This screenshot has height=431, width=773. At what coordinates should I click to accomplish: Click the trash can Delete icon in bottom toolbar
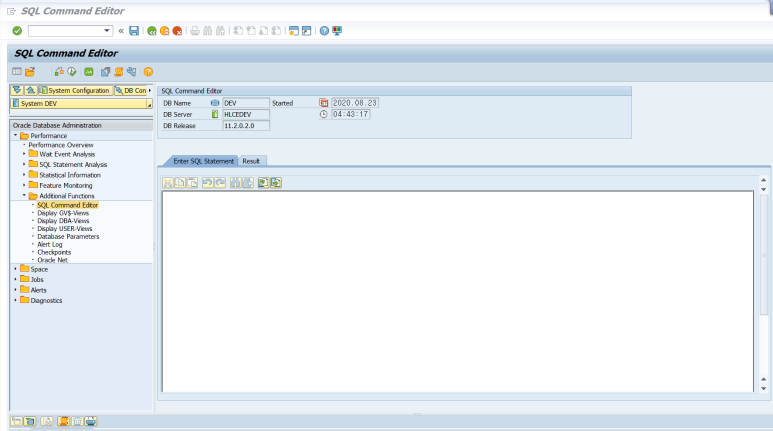click(77, 421)
